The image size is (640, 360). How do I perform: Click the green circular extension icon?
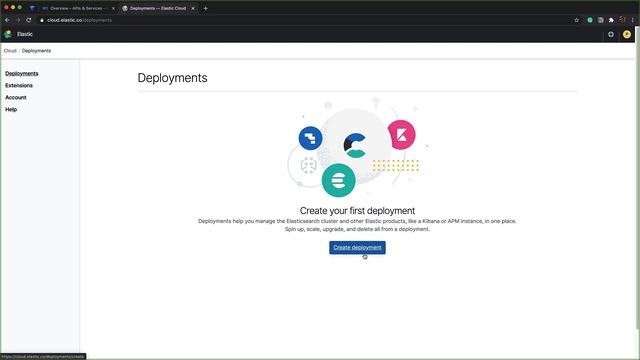point(590,20)
